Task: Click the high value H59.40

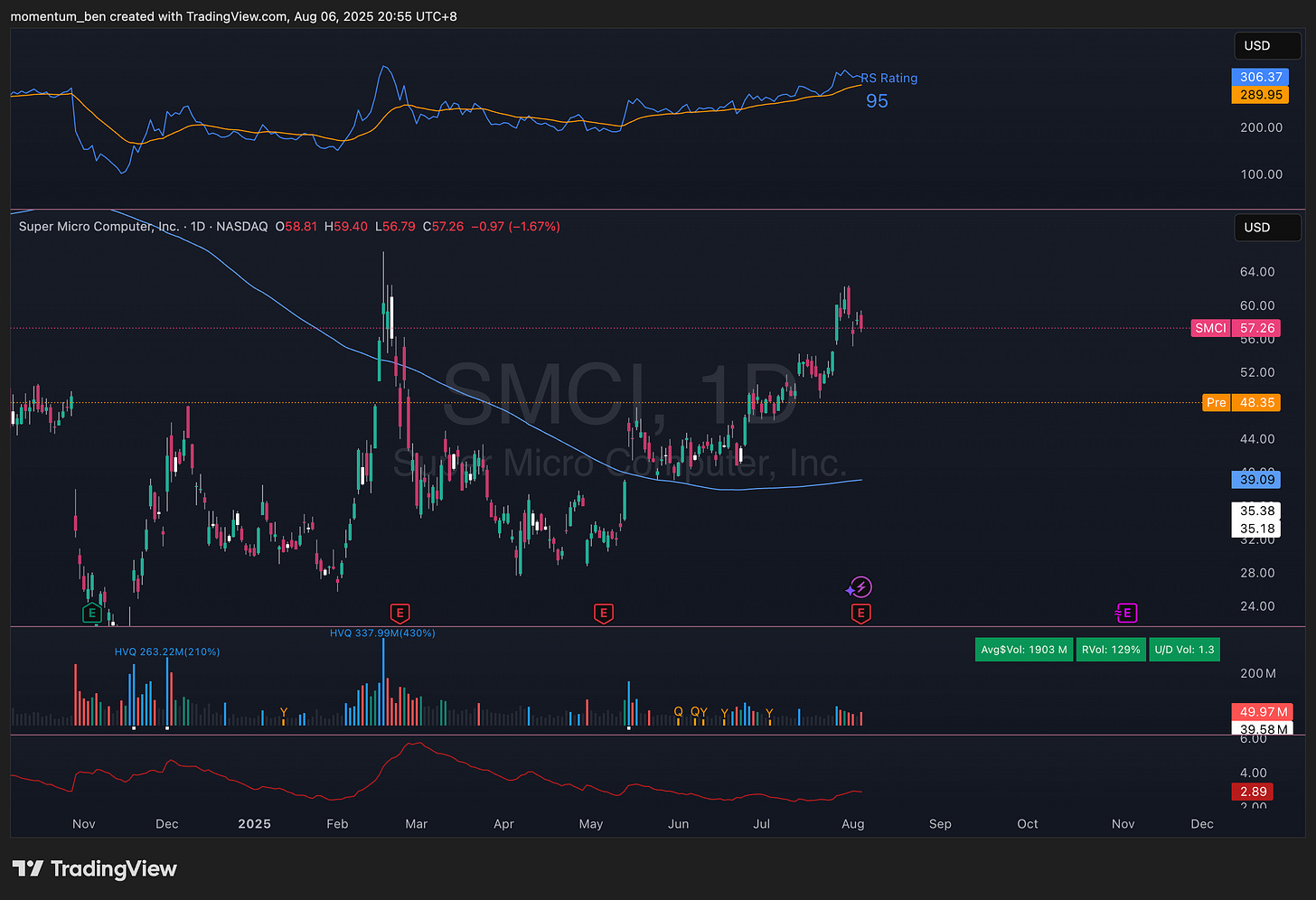Action: tap(346, 226)
